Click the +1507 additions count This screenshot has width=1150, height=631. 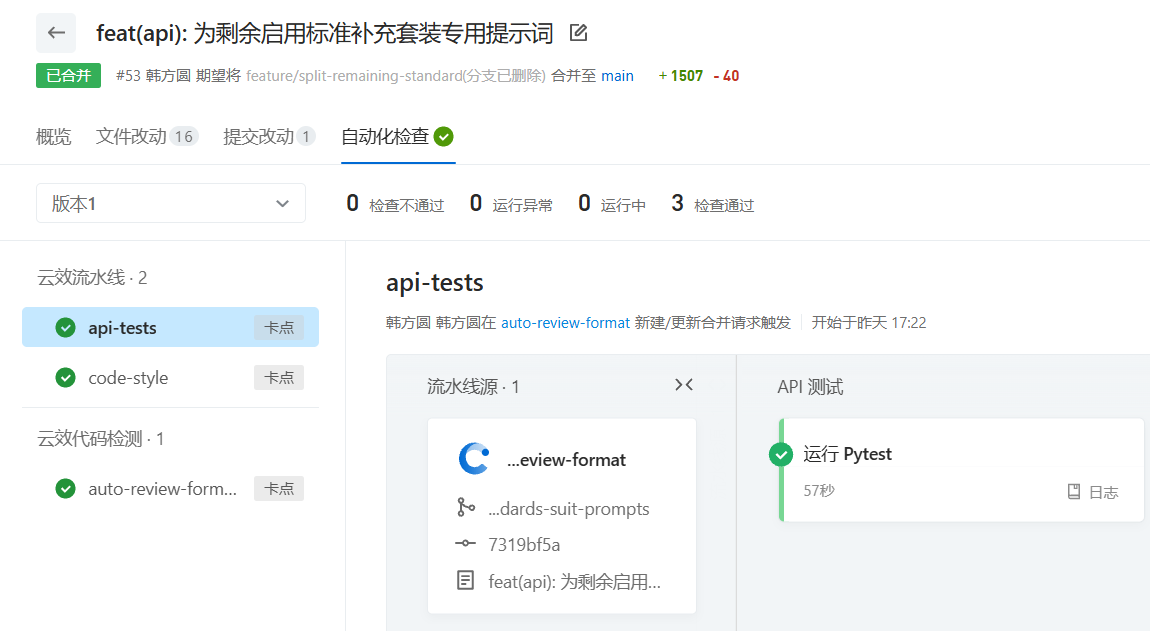coord(681,76)
